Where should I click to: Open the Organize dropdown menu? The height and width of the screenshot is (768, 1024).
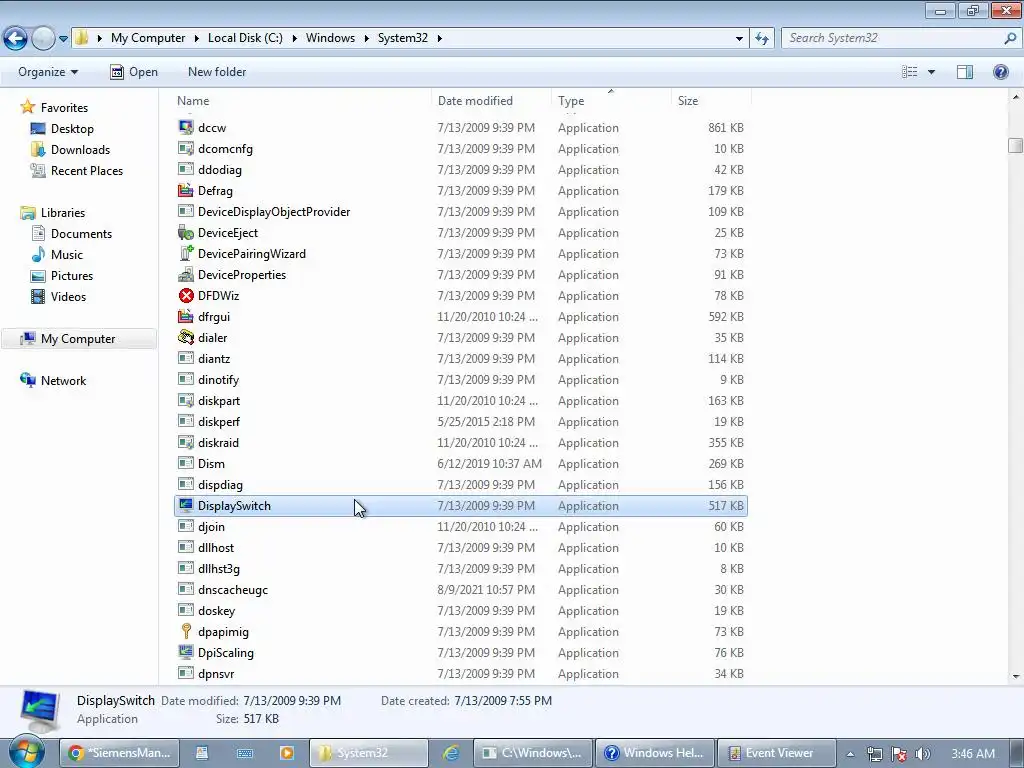[x=48, y=72]
